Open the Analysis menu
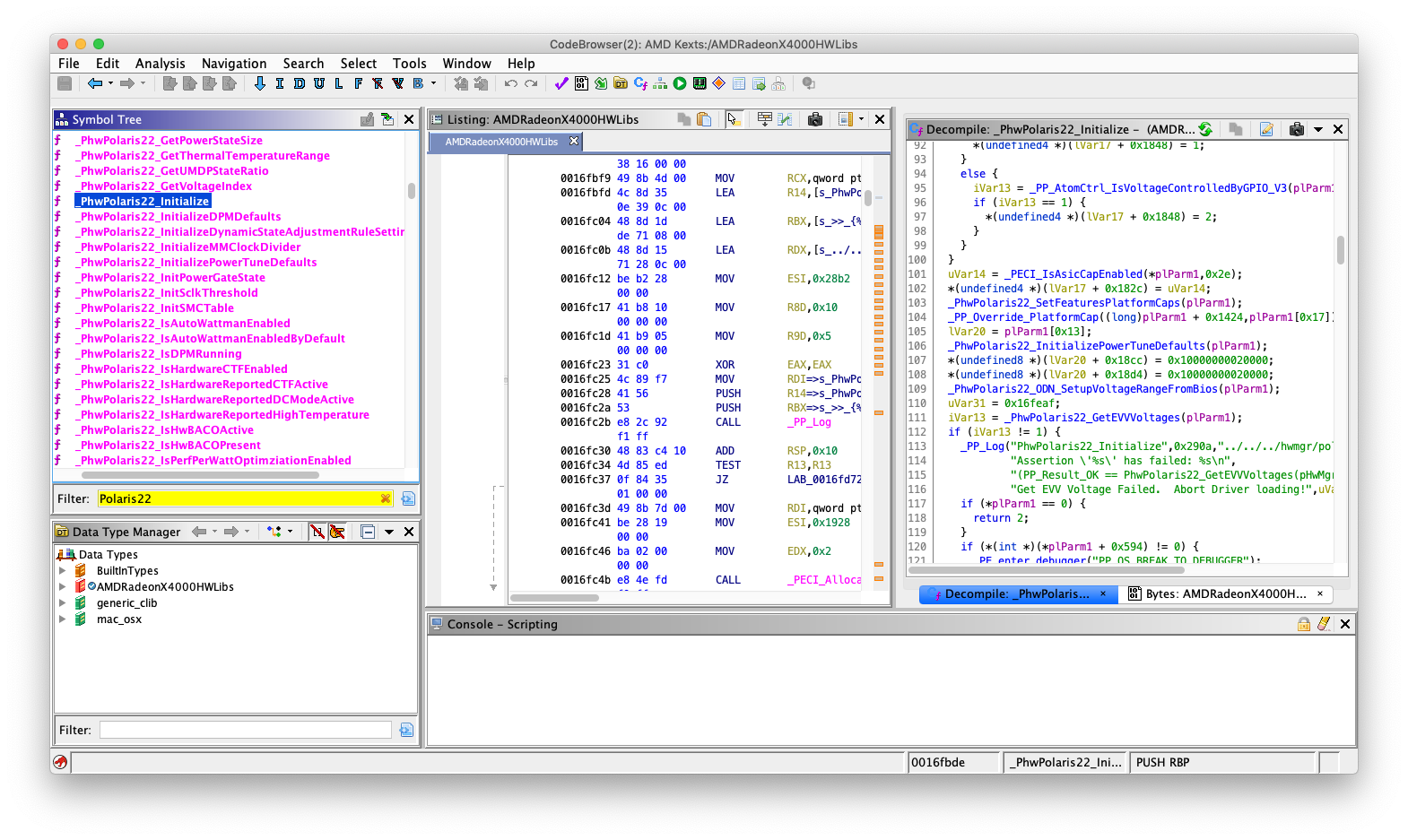Image resolution: width=1408 pixels, height=840 pixels. (x=160, y=64)
